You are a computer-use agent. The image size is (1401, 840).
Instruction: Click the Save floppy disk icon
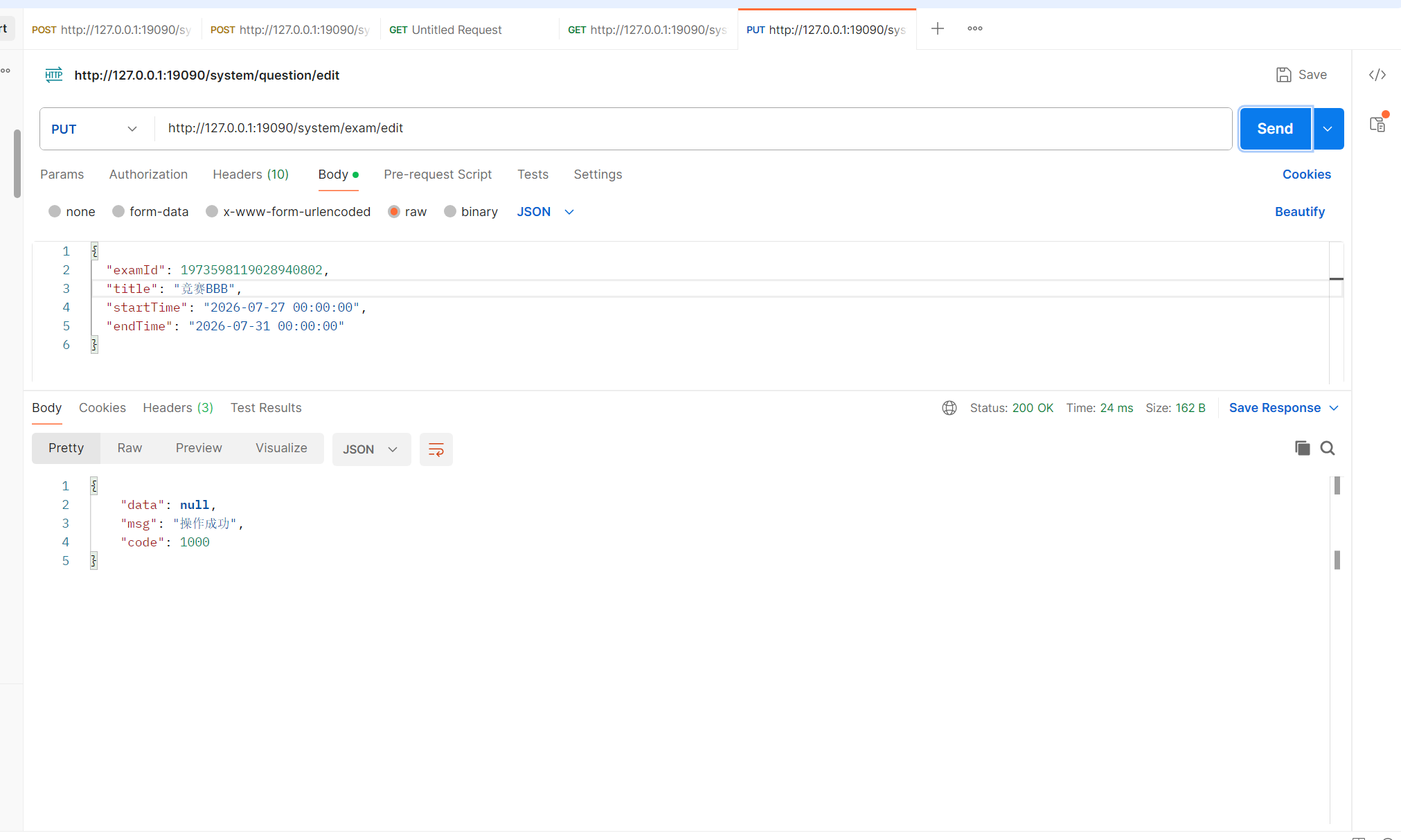pos(1283,75)
